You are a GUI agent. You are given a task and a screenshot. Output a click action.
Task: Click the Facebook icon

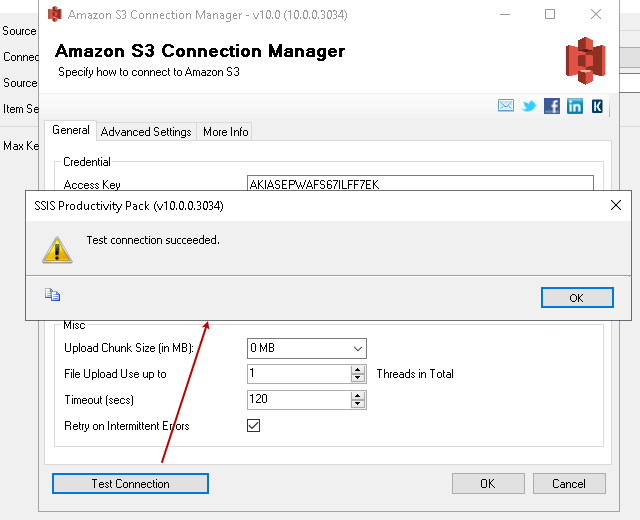[x=552, y=106]
